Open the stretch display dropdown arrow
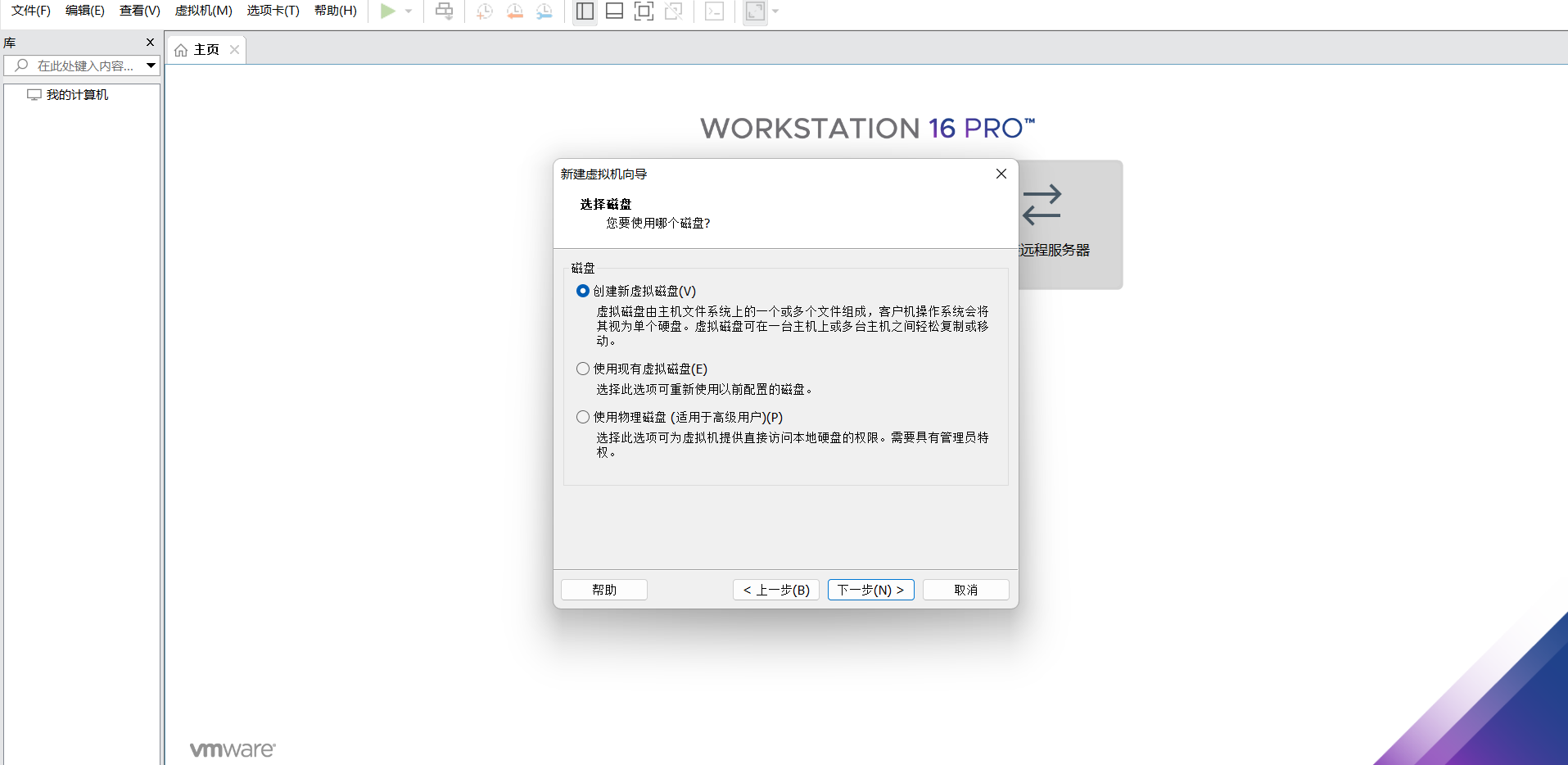This screenshot has height=765, width=1568. (775, 11)
